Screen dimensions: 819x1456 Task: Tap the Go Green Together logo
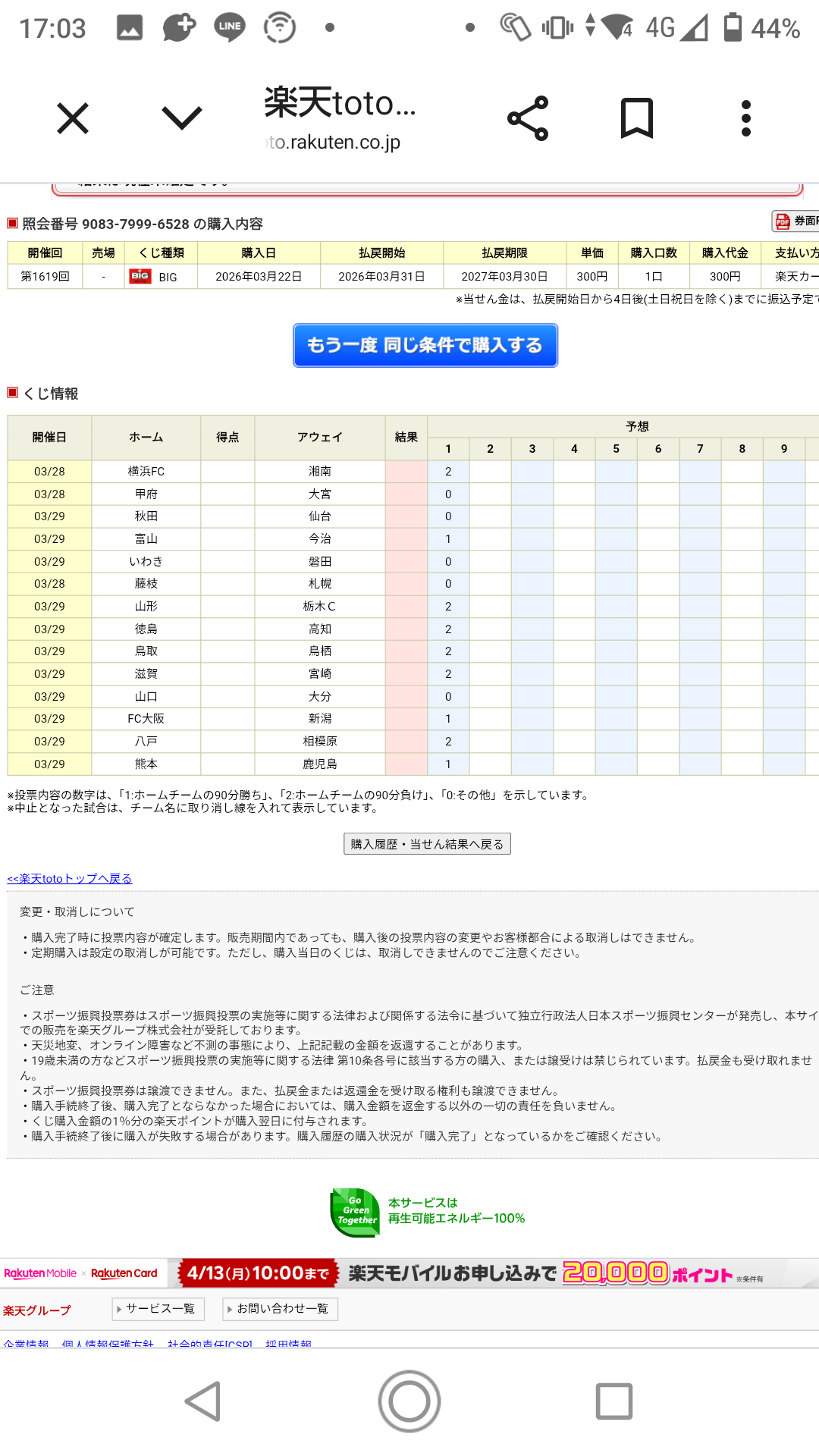355,1211
